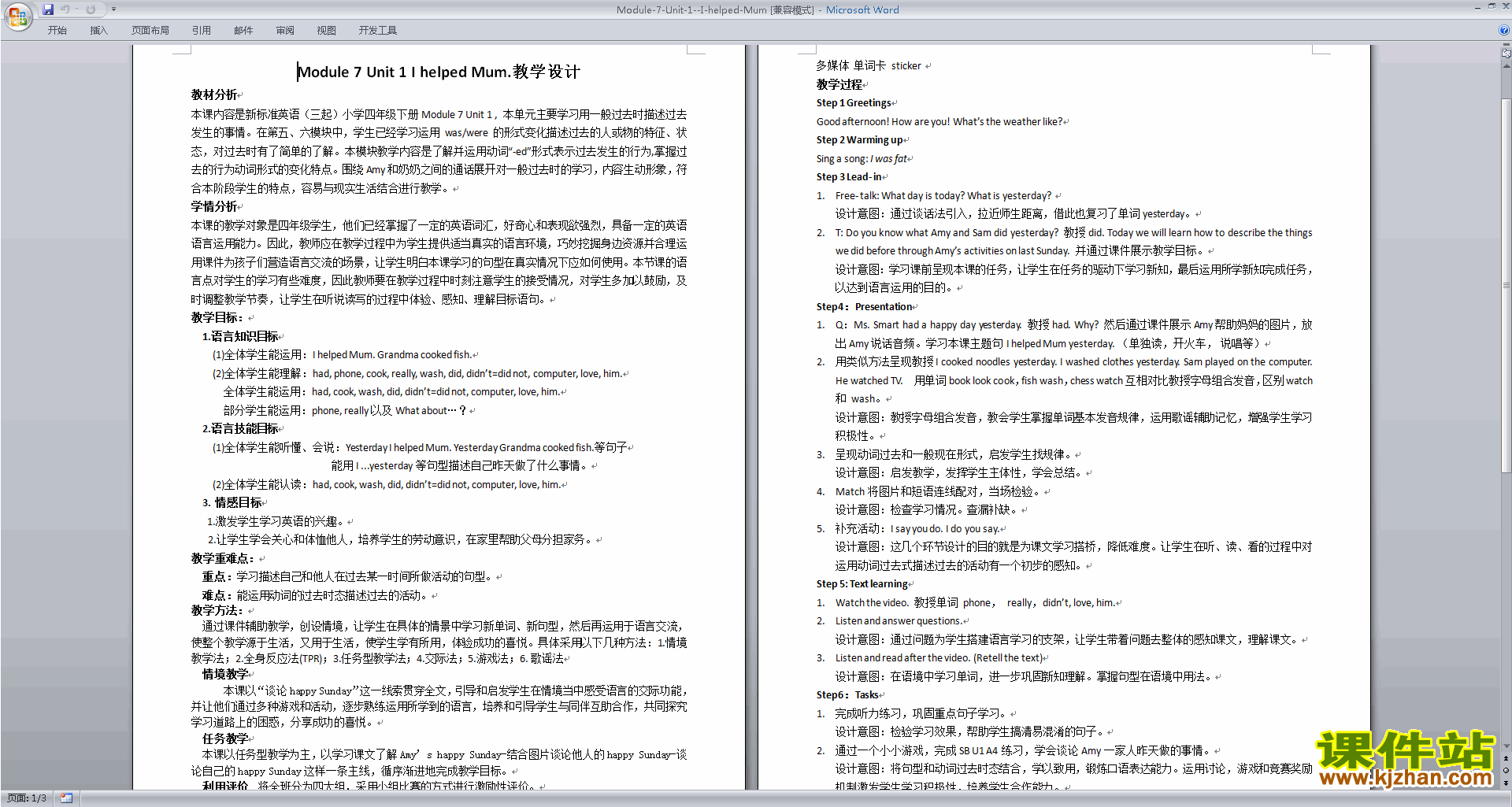Image resolution: width=1512 pixels, height=807 pixels.
Task: Open the Office Button menu
Action: coord(17,17)
